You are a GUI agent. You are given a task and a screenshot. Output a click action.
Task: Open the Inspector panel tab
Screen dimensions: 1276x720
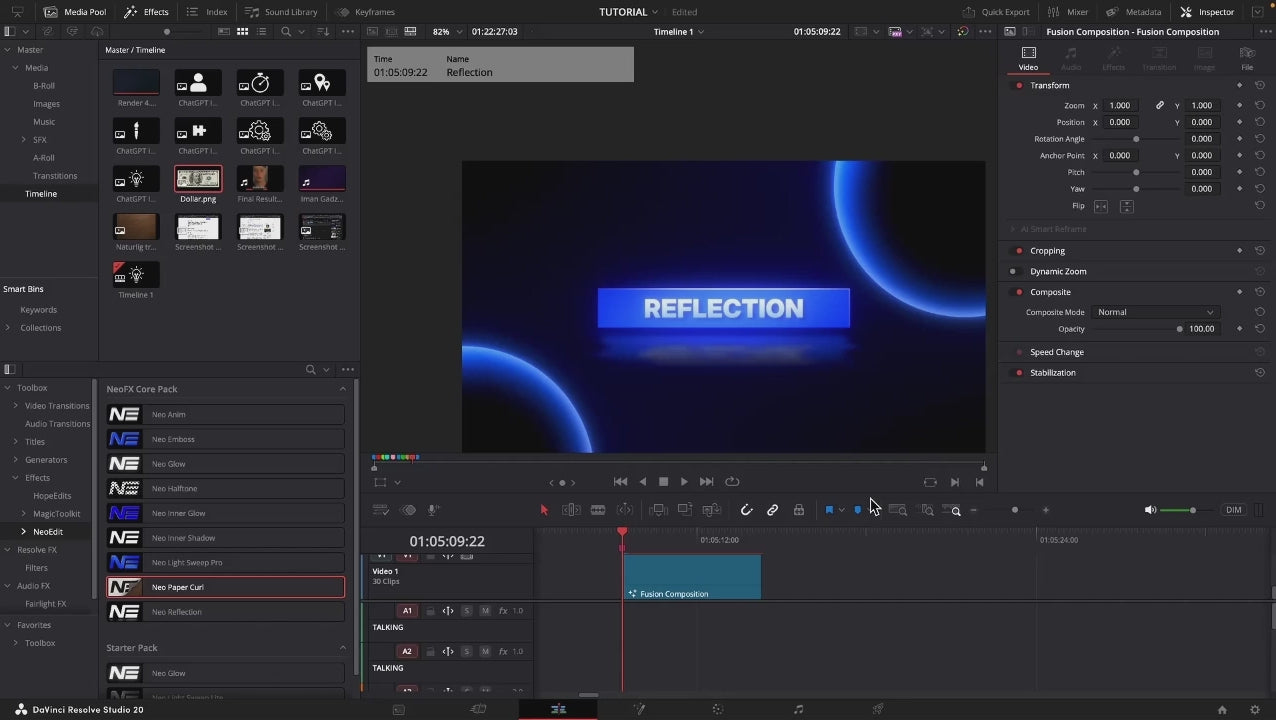[x=1208, y=12]
